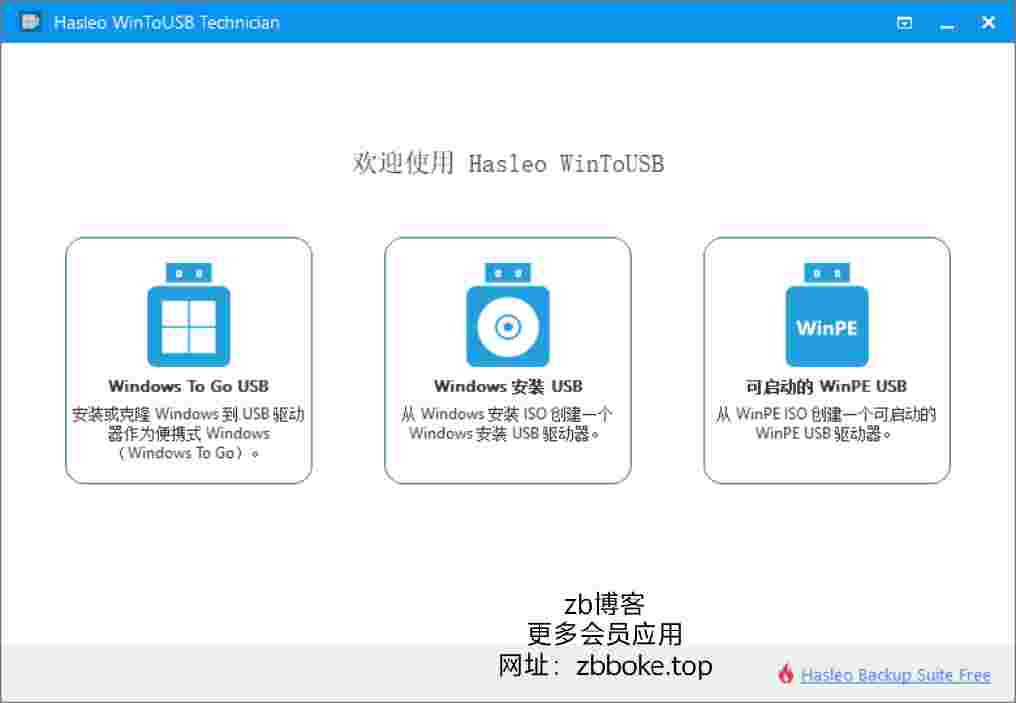1016x703 pixels.
Task: Click the WinPE USB drive icon
Action: (x=827, y=314)
